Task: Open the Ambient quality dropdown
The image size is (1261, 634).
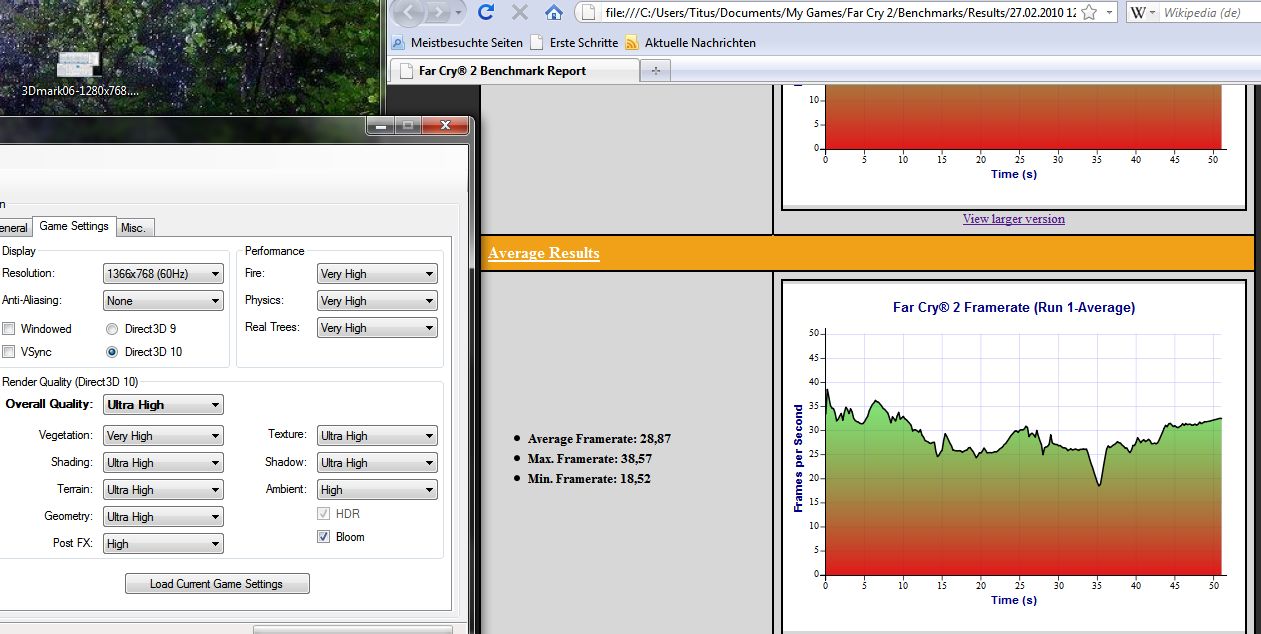Action: click(377, 489)
